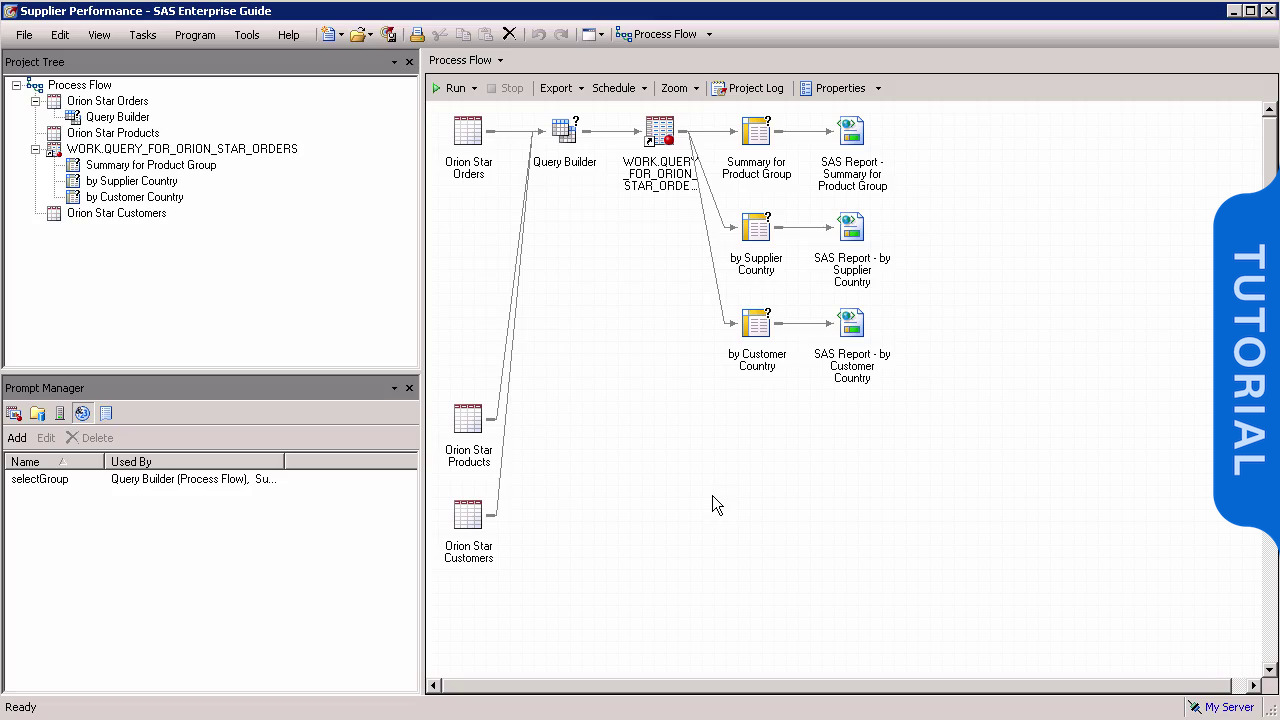
Task: Select Query Builder in the Project Tree
Action: pos(117,117)
